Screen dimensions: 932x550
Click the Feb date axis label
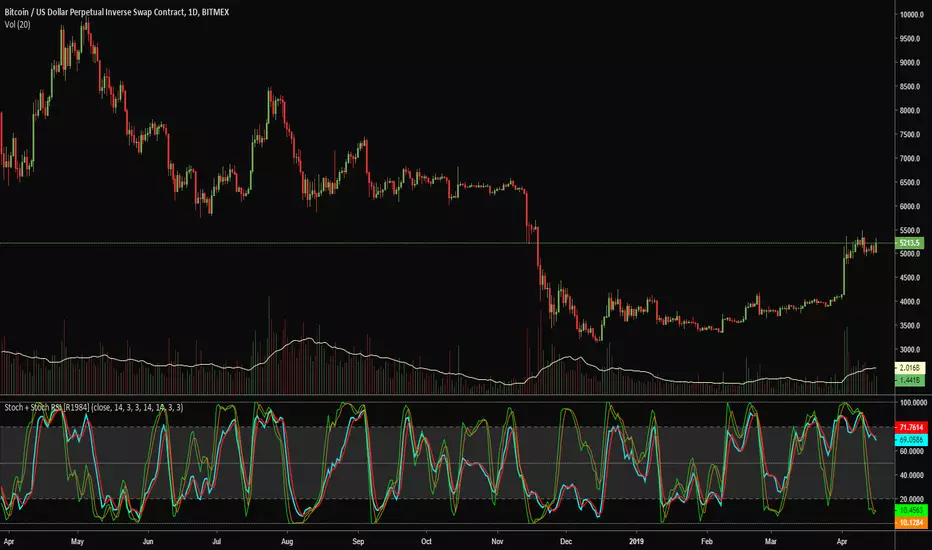click(x=706, y=542)
